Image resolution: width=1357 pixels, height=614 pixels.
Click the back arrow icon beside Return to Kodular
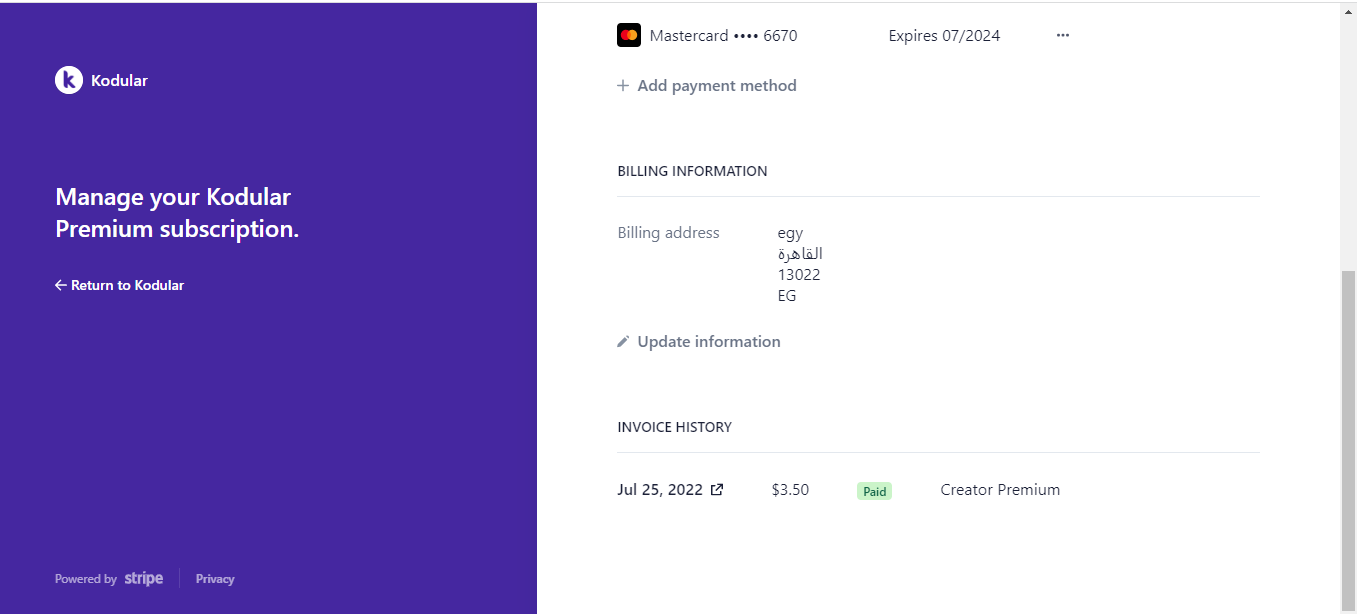click(x=61, y=285)
